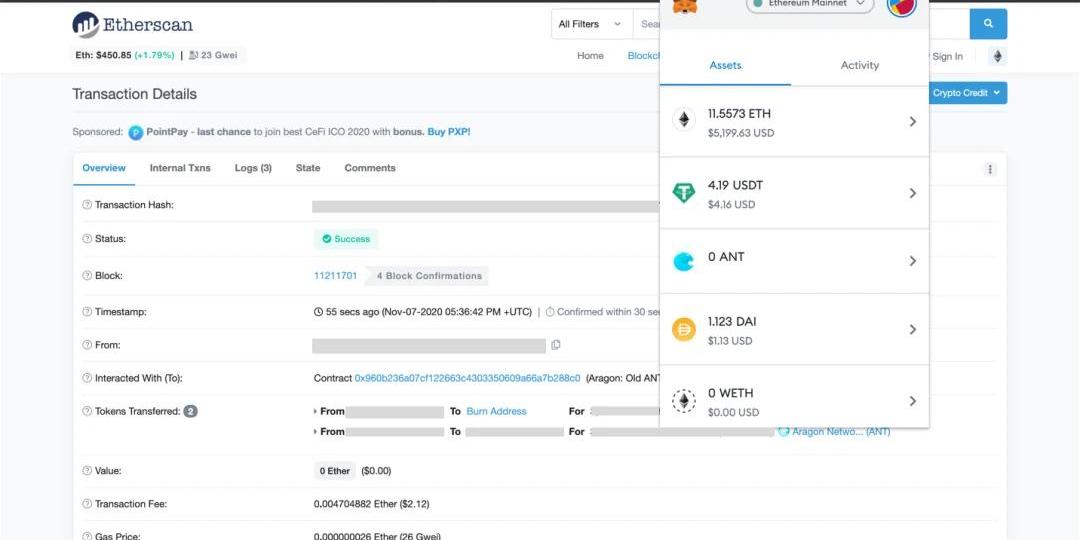Click the 4 Block Confirmations badge
The image size is (1080, 540).
(x=429, y=276)
